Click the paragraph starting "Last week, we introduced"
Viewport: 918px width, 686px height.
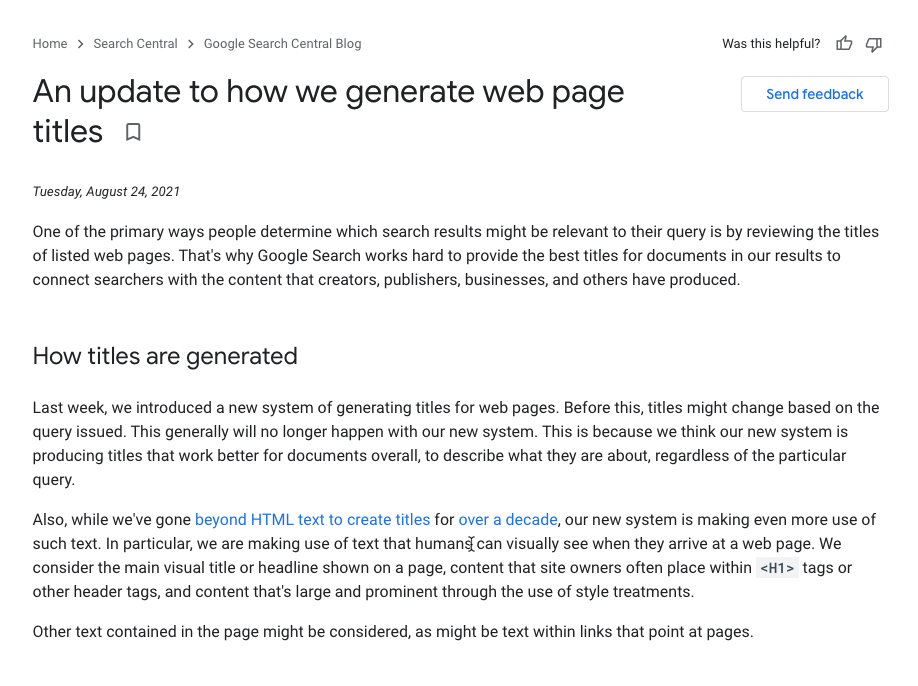click(455, 444)
